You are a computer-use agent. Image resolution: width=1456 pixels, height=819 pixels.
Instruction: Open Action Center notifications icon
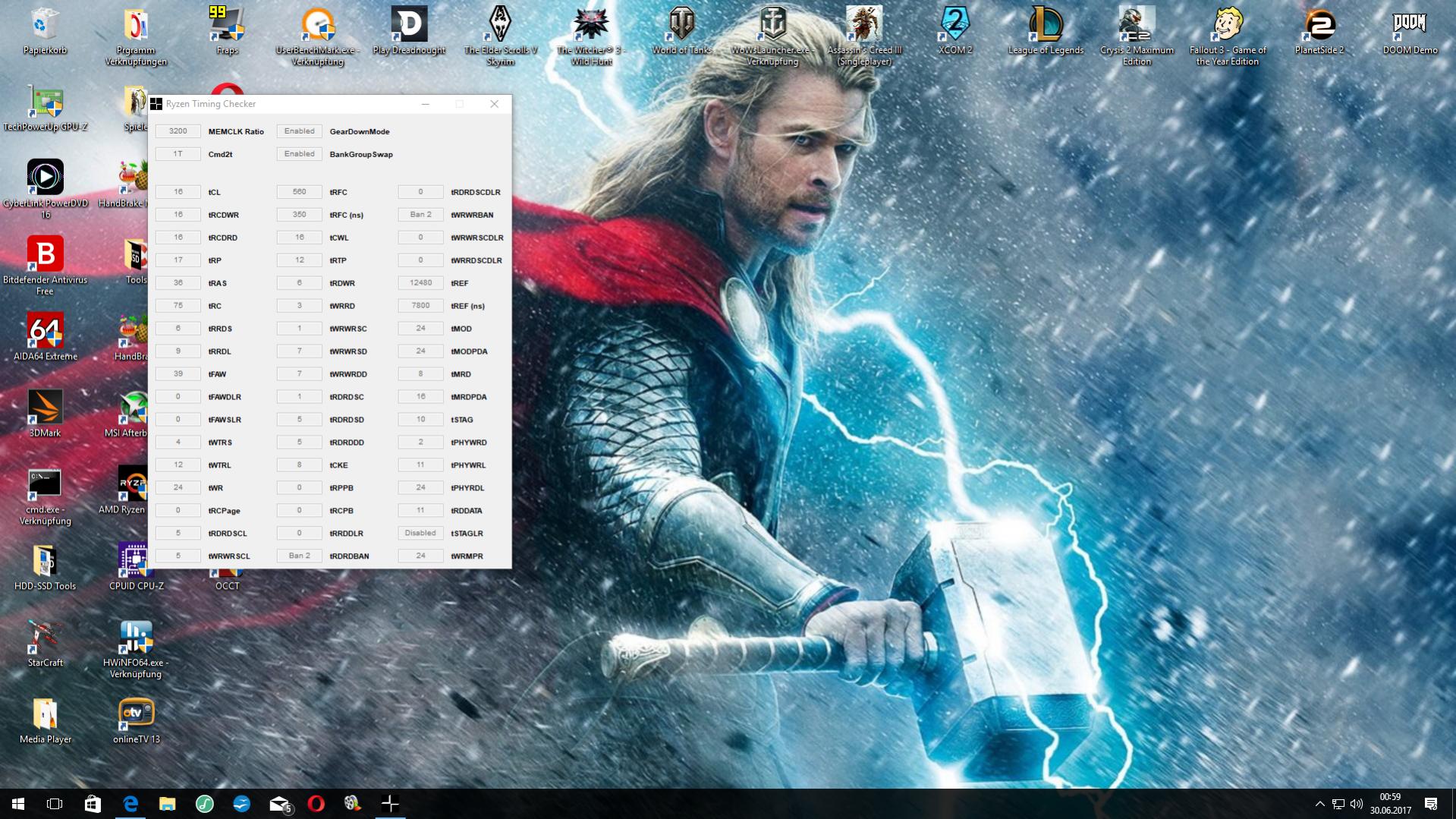1431,804
